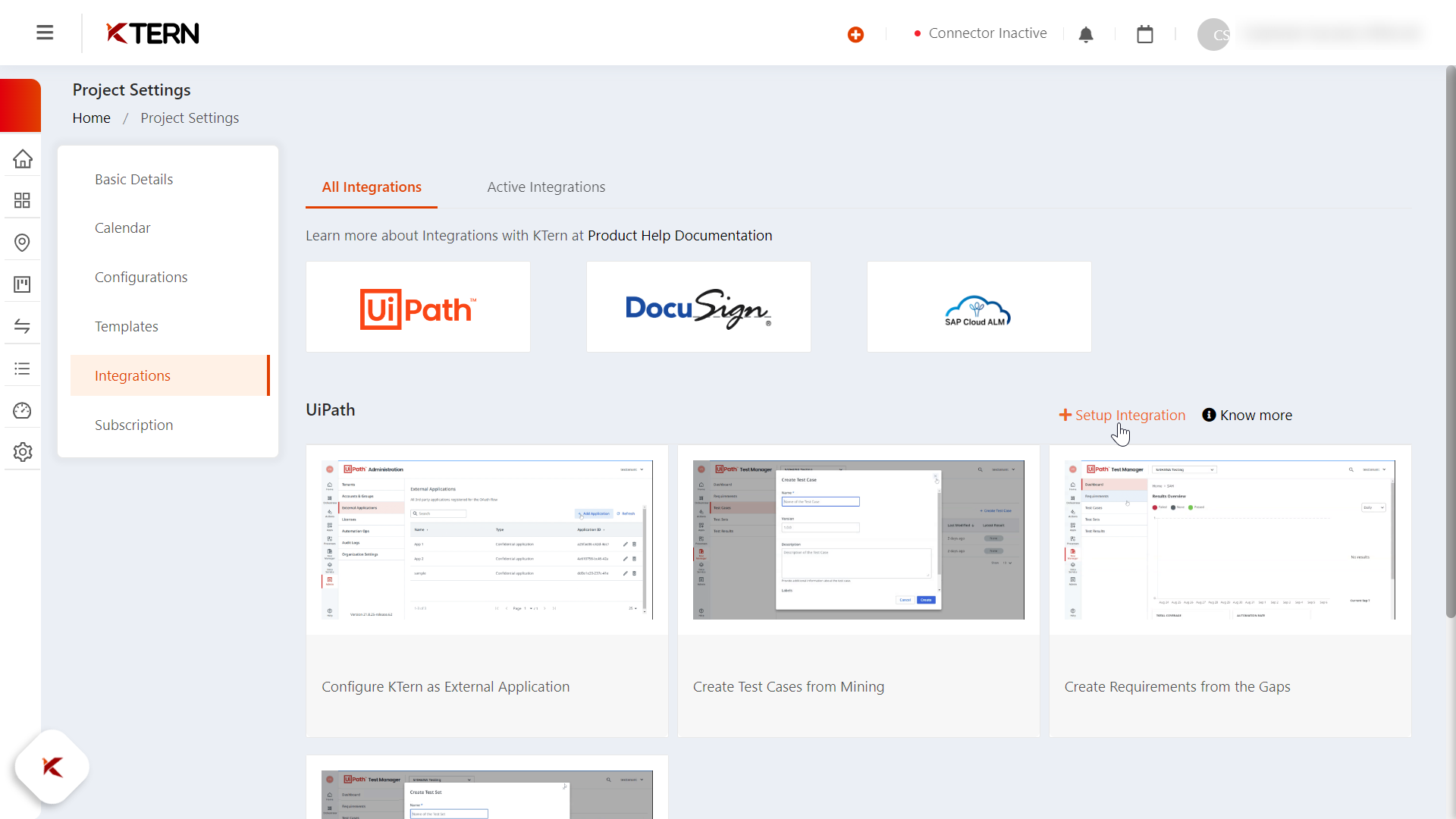Open the calendar icon in header

[1145, 34]
